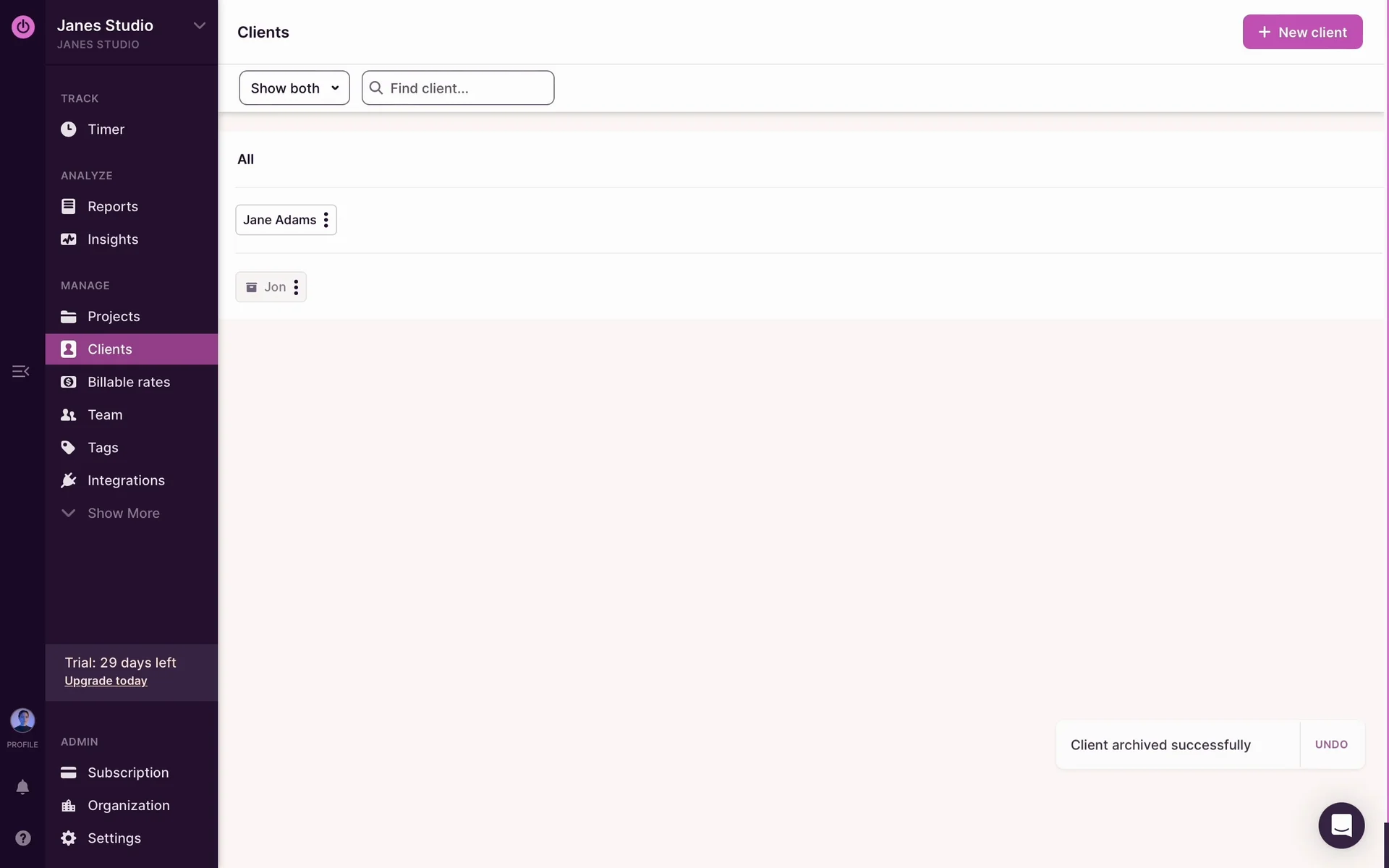Screen dimensions: 1389x868
Task: Follow the Upgrade today link
Action: tap(106, 681)
